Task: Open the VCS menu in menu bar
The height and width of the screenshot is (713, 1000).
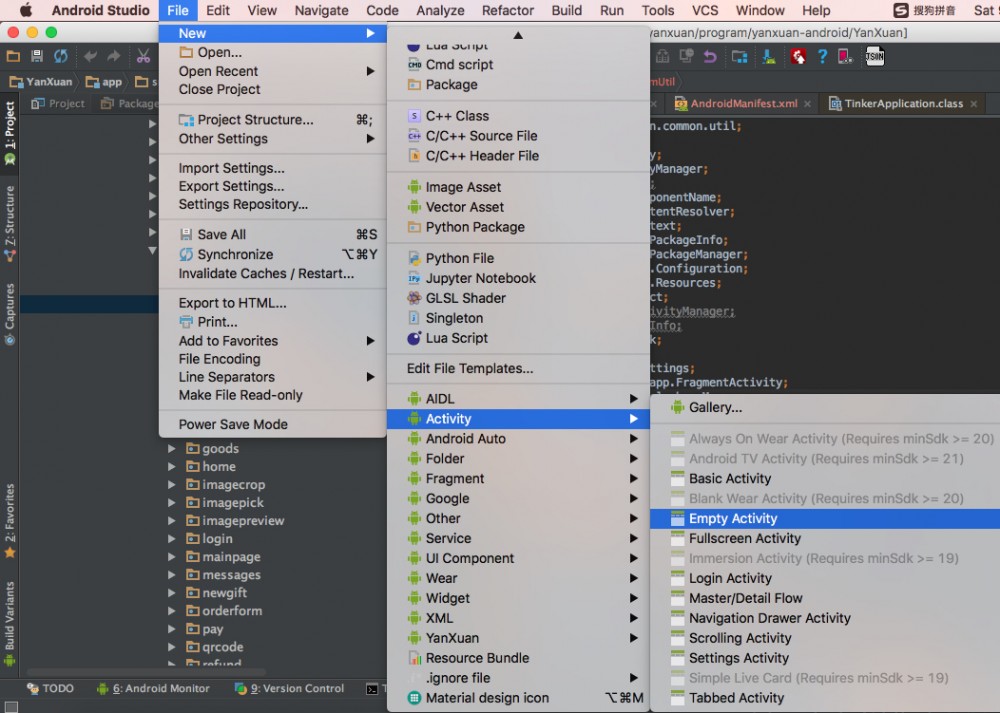Action: pos(705,10)
